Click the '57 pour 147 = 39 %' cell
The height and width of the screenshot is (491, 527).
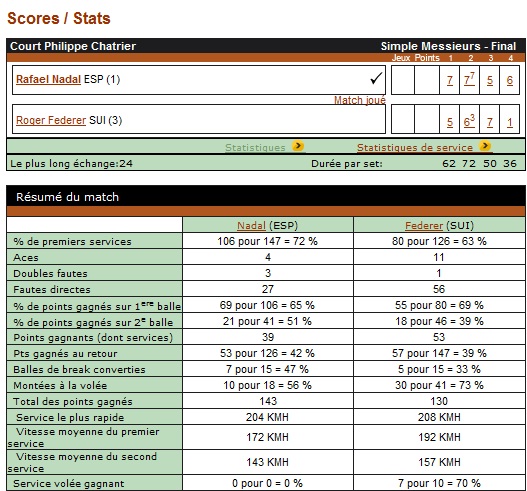(439, 353)
